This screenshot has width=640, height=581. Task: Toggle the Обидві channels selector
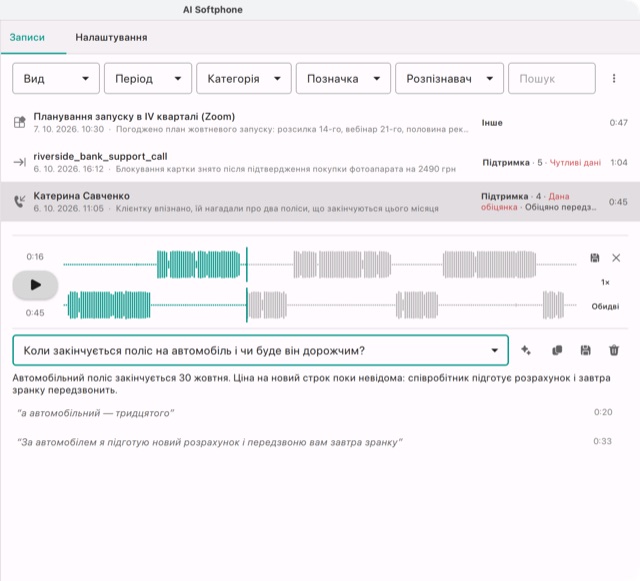(x=605, y=306)
